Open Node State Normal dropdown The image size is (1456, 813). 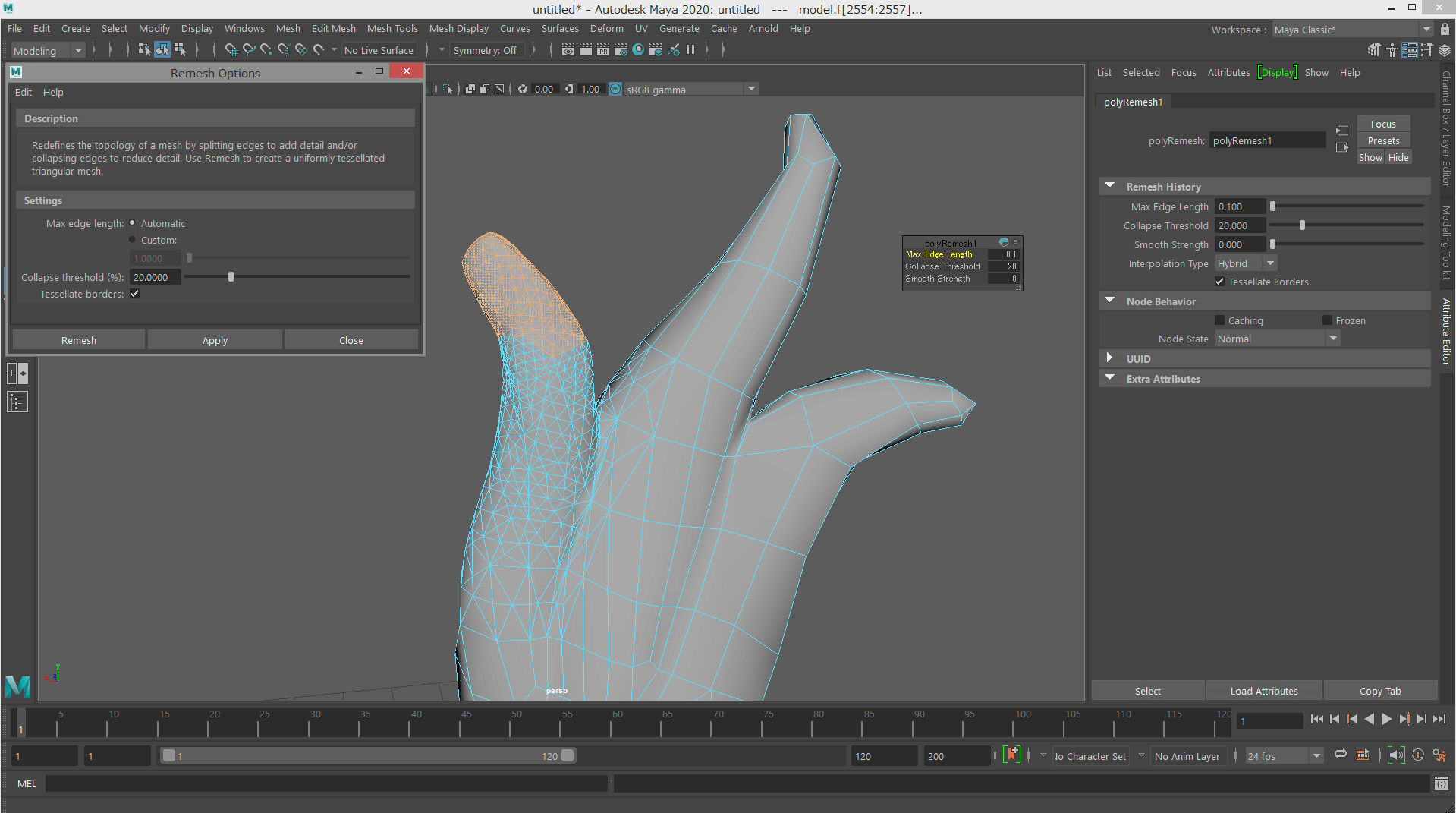(1277, 339)
